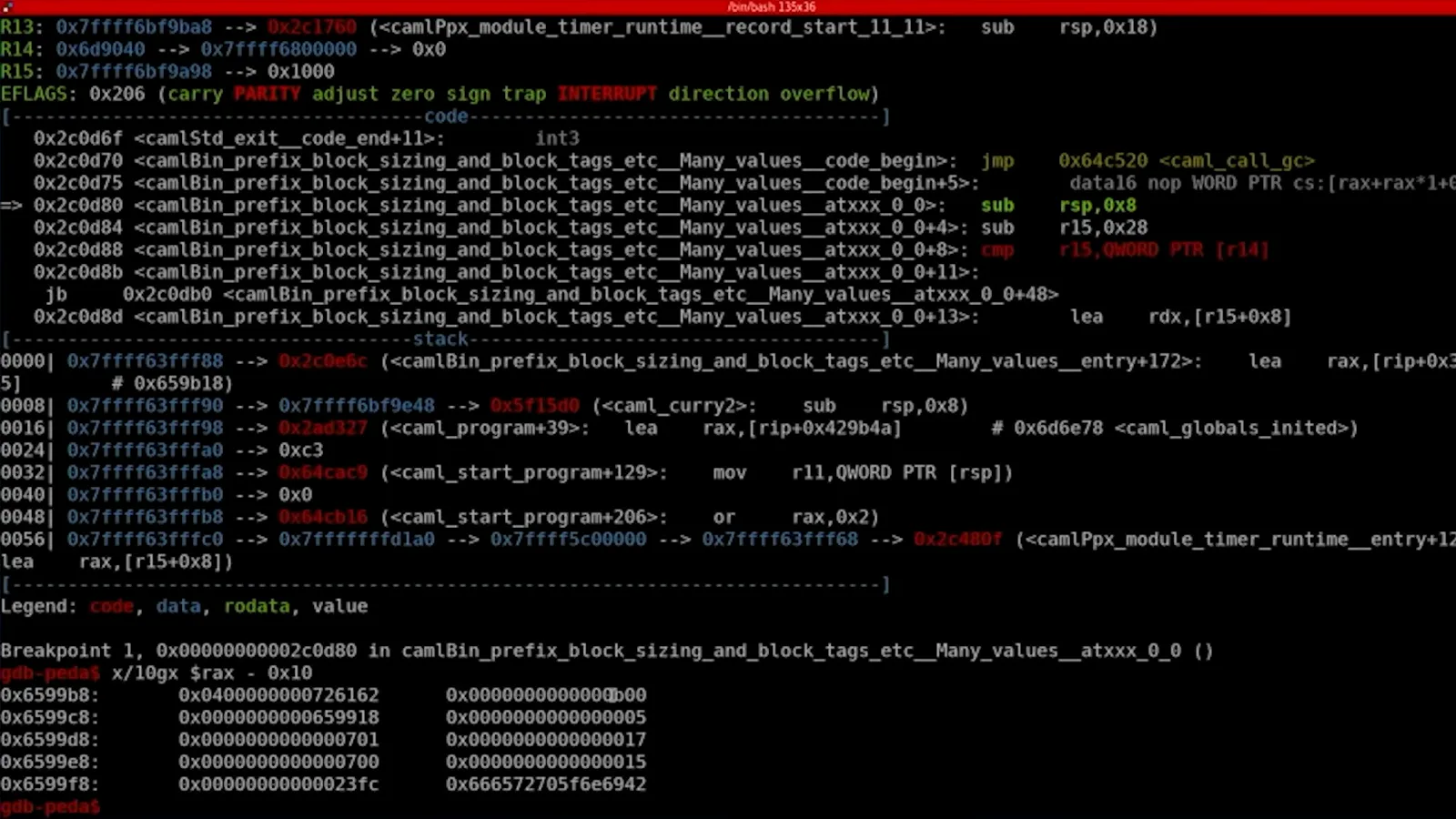Click memory value 0x00000000000023fc
Image resolution: width=1456 pixels, height=819 pixels.
pos(278,785)
